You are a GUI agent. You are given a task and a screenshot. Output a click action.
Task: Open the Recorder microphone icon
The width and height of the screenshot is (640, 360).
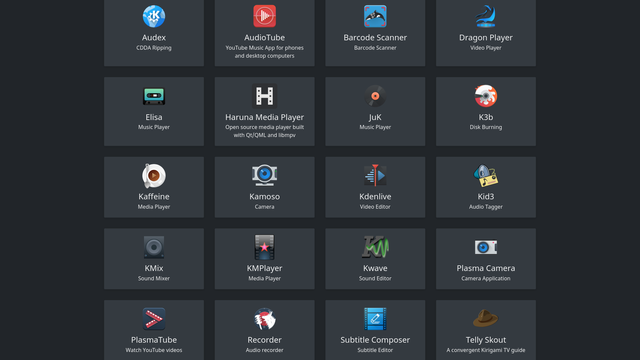(264, 319)
